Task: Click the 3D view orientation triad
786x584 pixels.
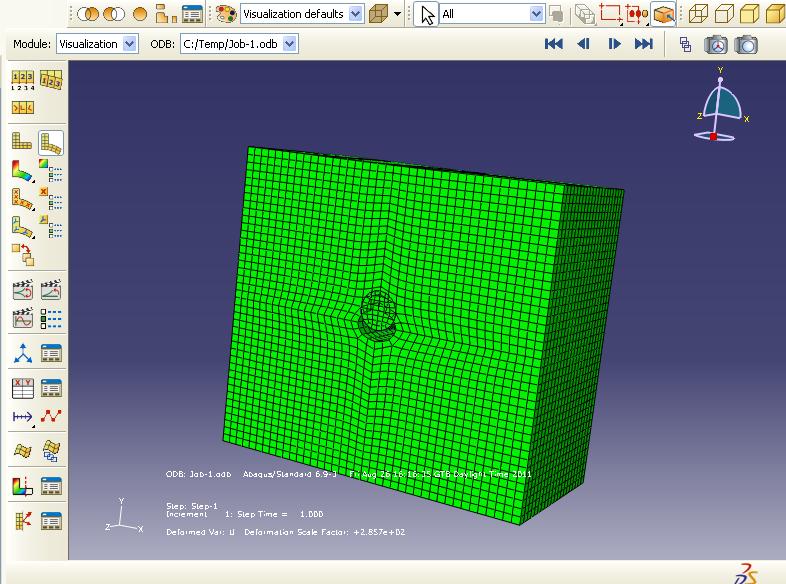Action: (x=720, y=107)
